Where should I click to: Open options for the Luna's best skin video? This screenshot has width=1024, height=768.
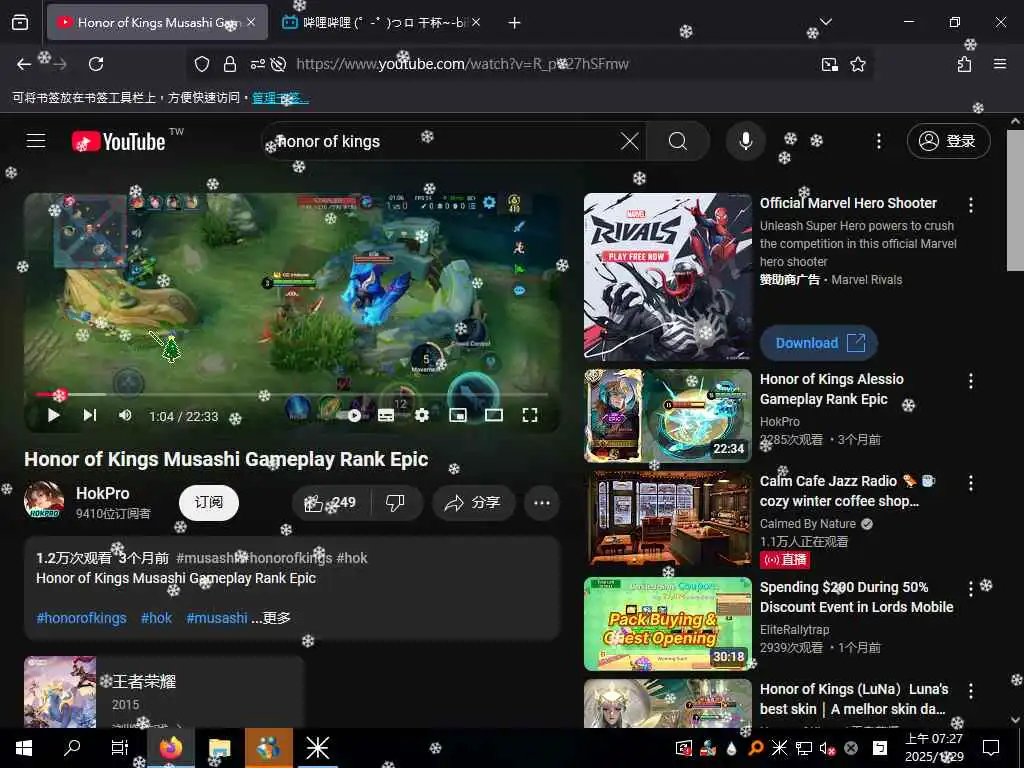click(x=971, y=691)
